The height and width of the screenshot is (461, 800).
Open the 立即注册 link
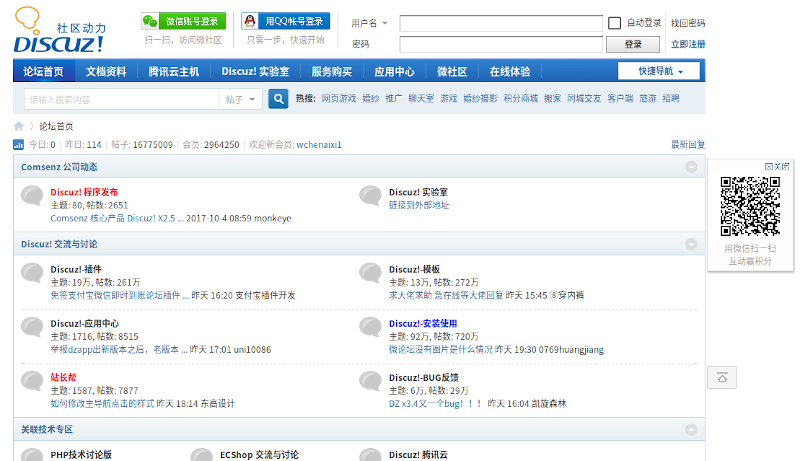click(688, 44)
